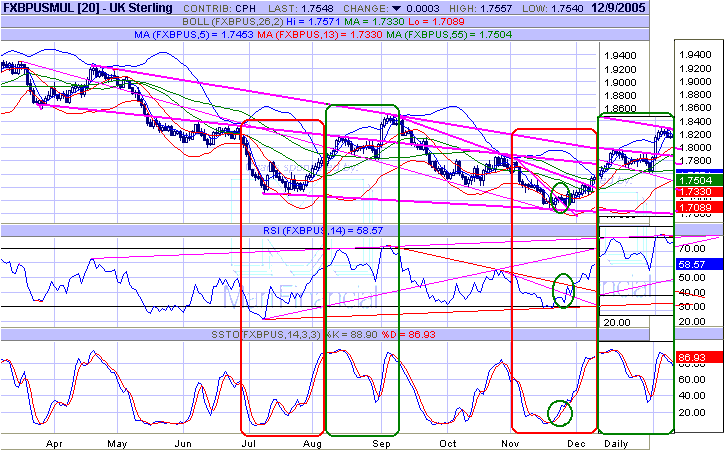Click the Nov label on the time axis
The width and height of the screenshot is (724, 450).
pos(510,444)
